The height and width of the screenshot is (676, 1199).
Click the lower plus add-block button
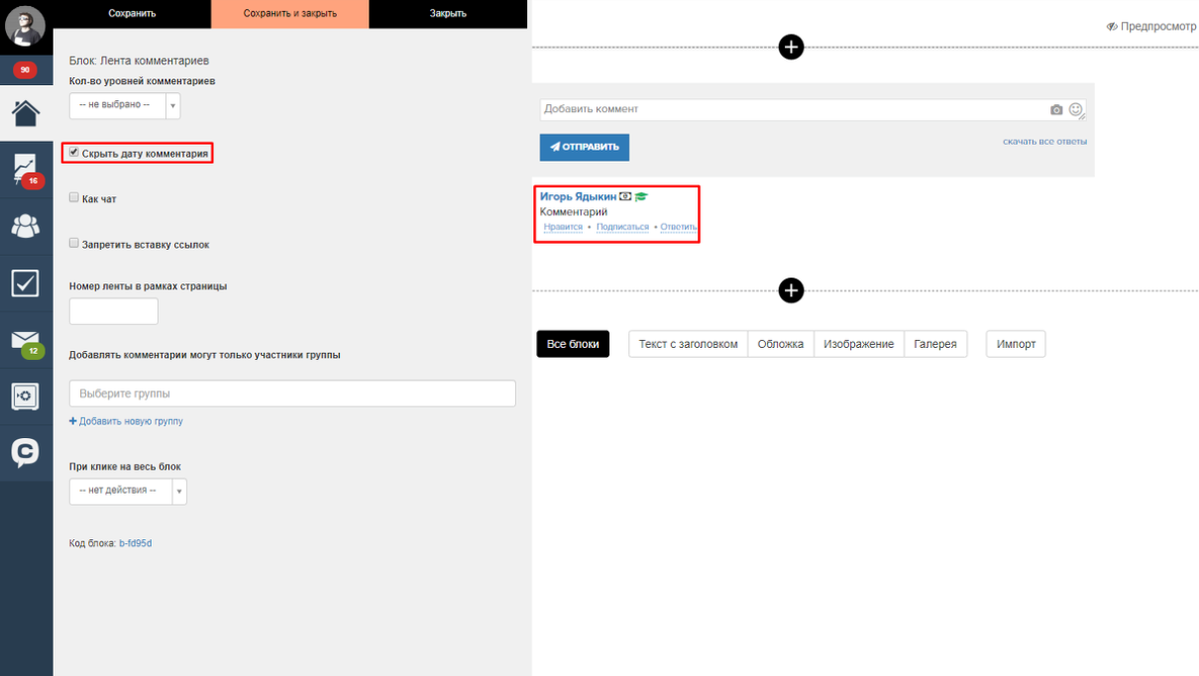point(791,291)
